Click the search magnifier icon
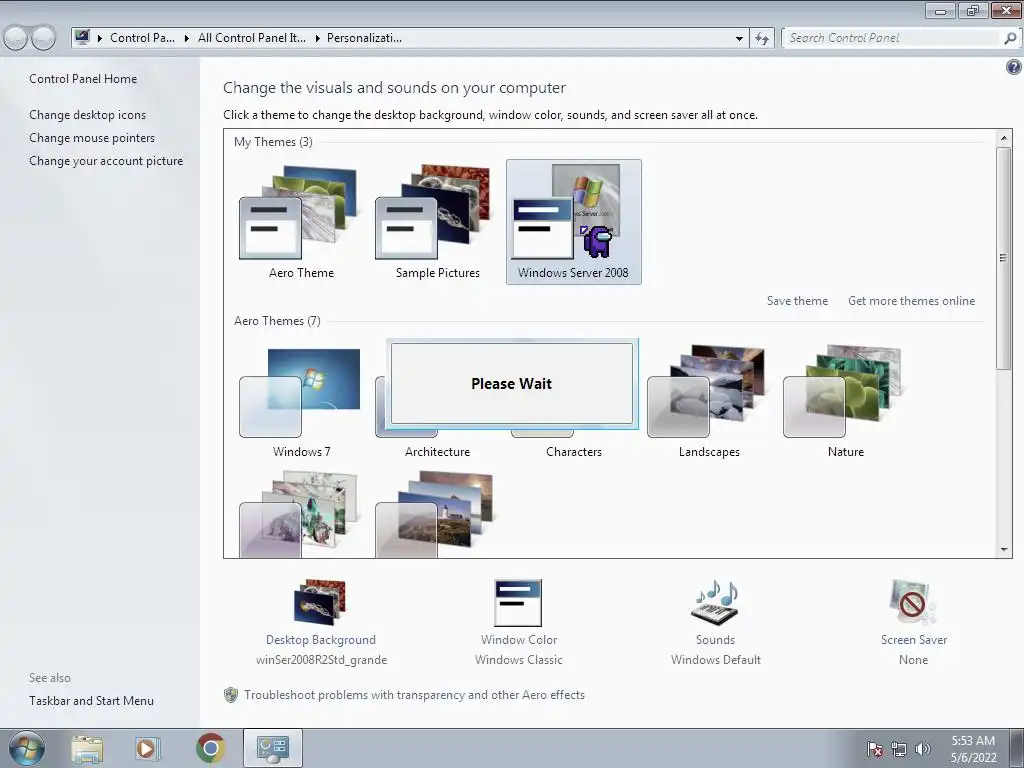1024x768 pixels. point(1010,38)
